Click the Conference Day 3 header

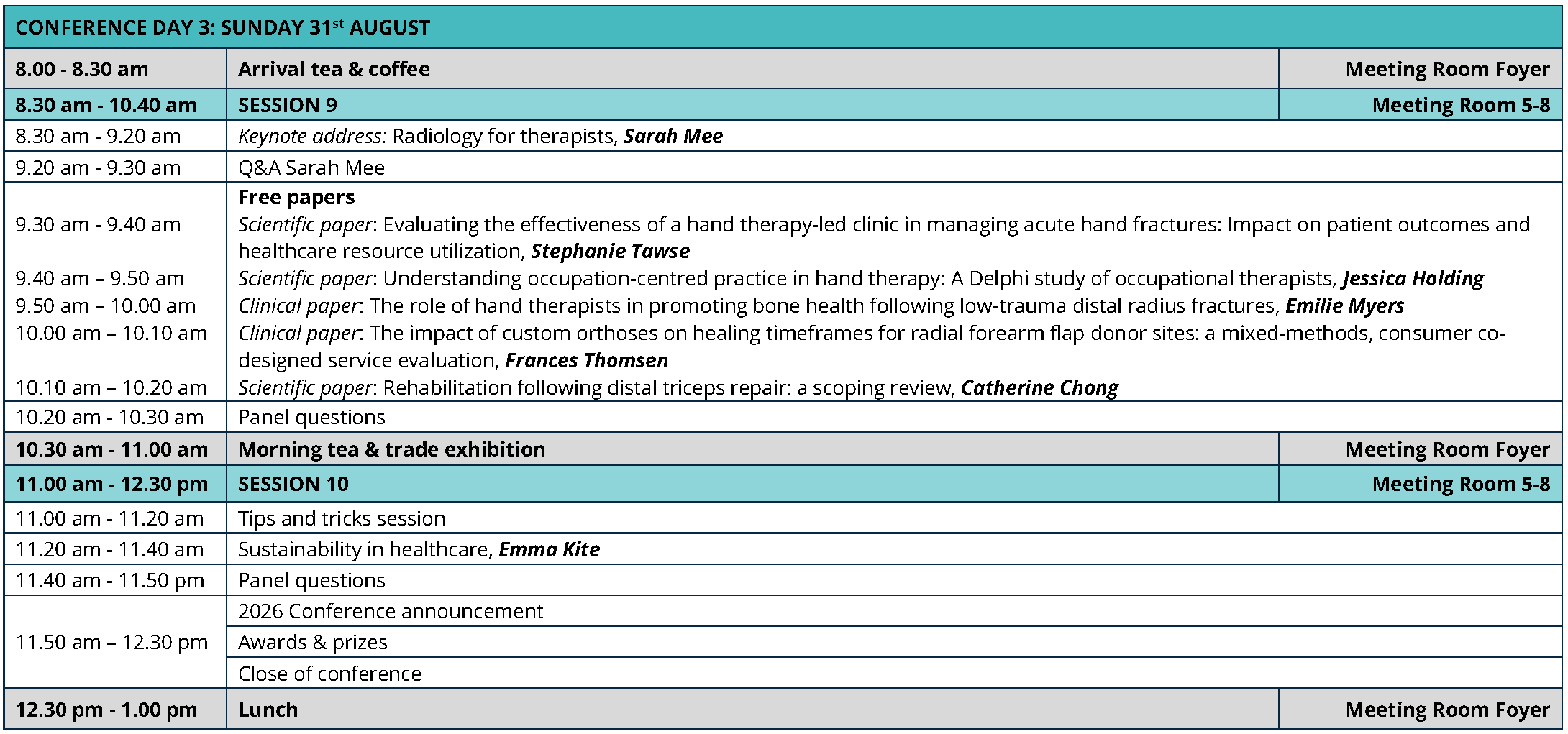coord(222,27)
